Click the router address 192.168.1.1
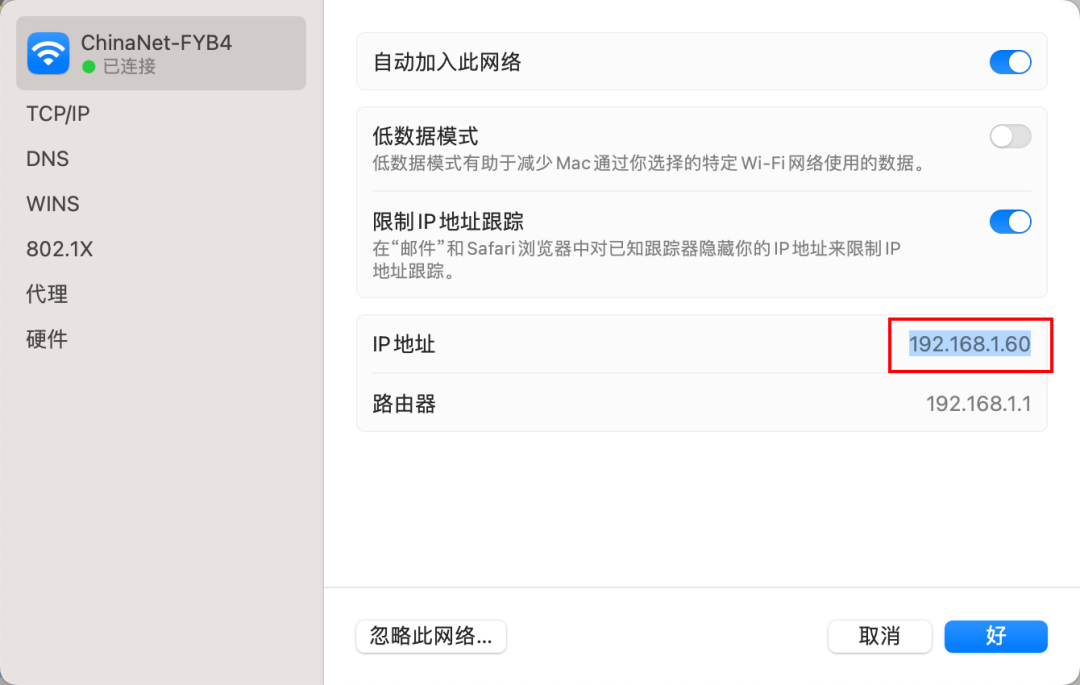Screen dimensions: 1080x685 tap(978, 404)
